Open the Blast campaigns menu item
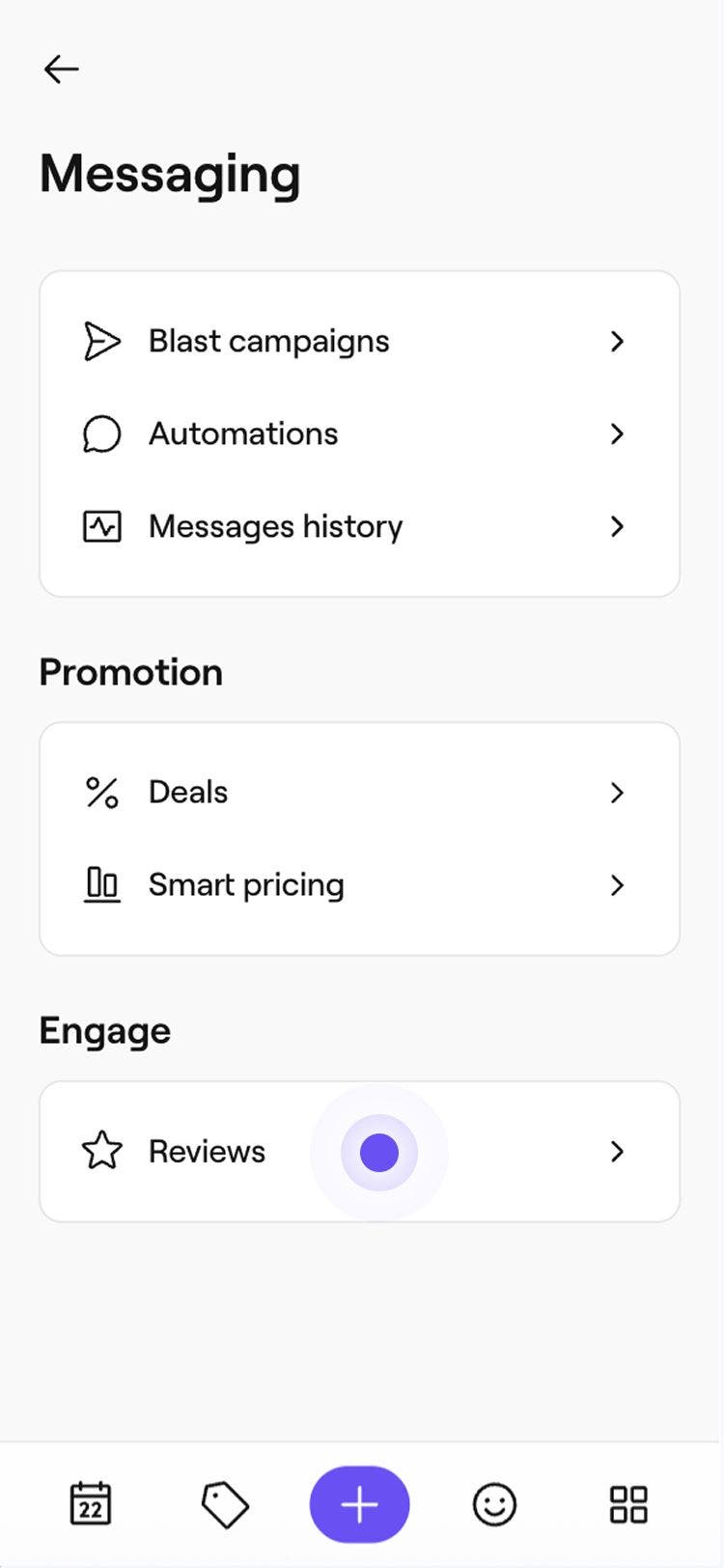This screenshot has height=1568, width=724. [268, 342]
